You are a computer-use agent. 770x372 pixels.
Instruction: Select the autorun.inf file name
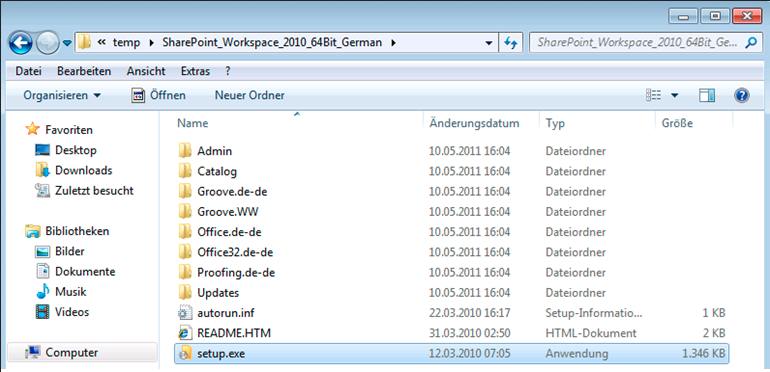[226, 313]
